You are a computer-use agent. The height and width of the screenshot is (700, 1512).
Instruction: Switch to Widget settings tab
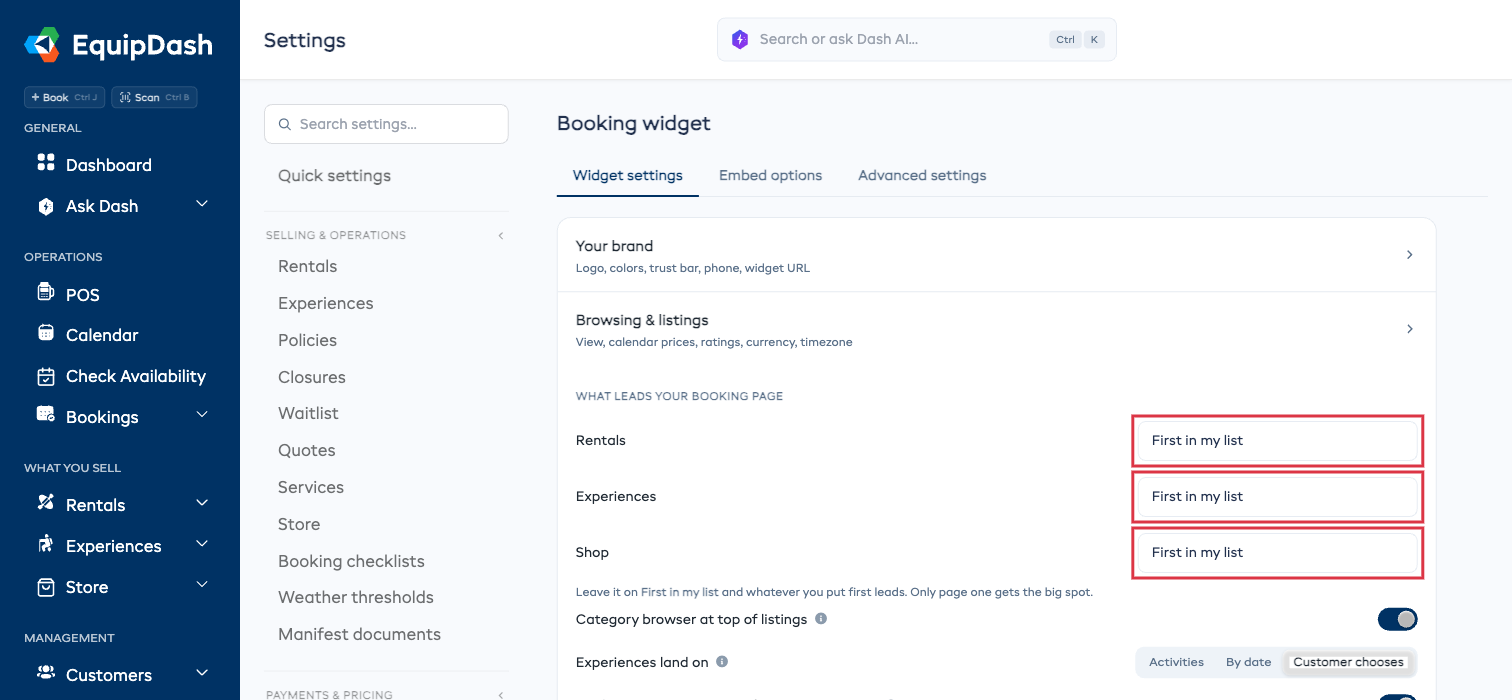click(x=628, y=175)
